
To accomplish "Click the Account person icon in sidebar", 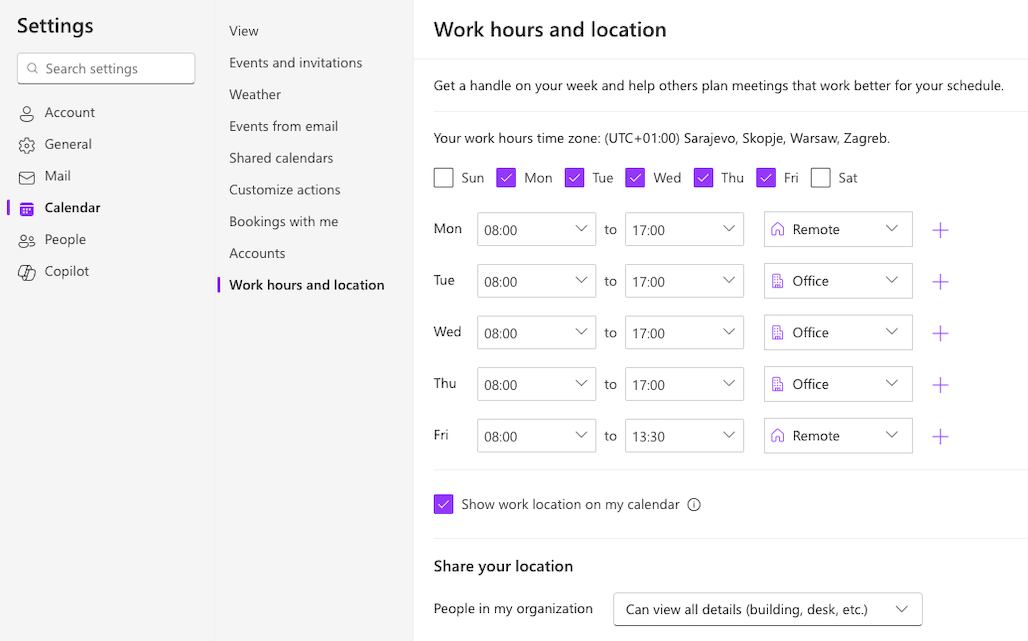I will [x=26, y=113].
